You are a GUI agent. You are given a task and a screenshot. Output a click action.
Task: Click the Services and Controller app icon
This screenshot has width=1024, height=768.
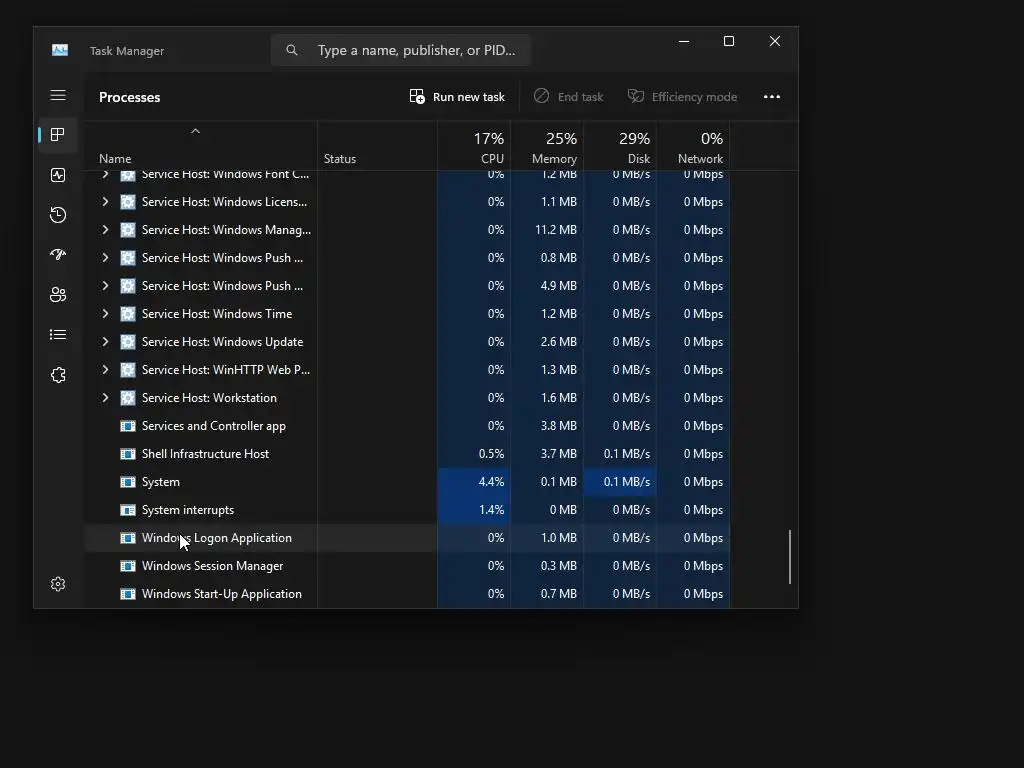click(x=128, y=426)
